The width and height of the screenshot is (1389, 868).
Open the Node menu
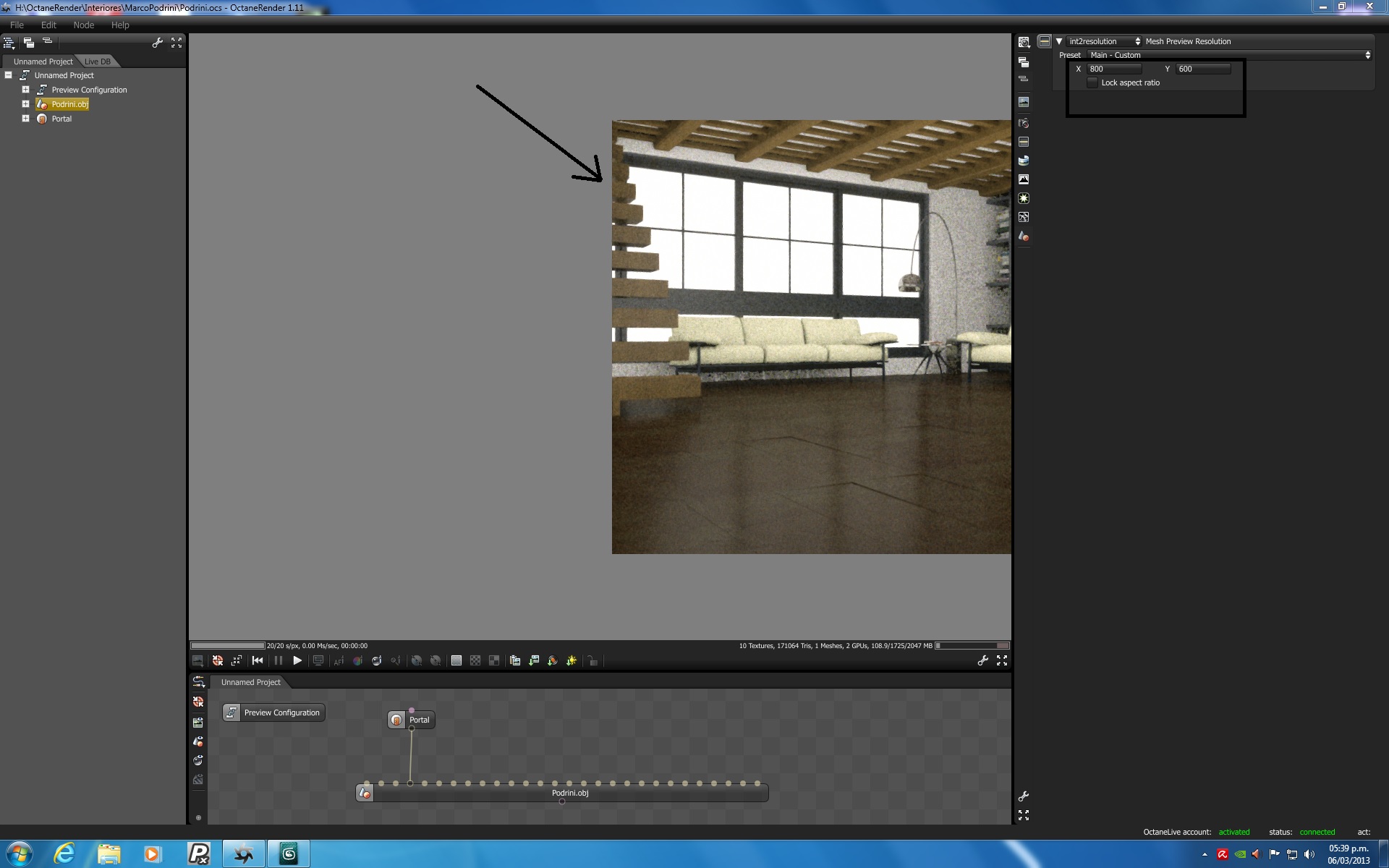click(83, 25)
